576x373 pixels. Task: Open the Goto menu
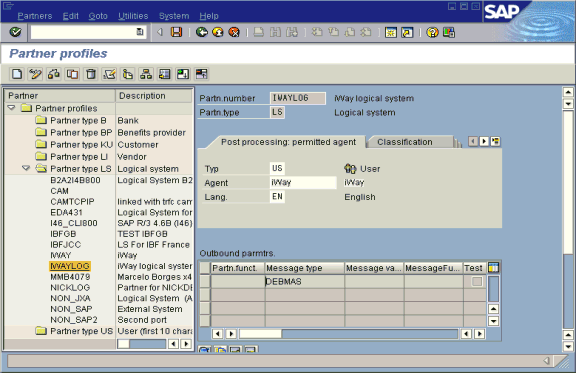pyautogui.click(x=98, y=16)
